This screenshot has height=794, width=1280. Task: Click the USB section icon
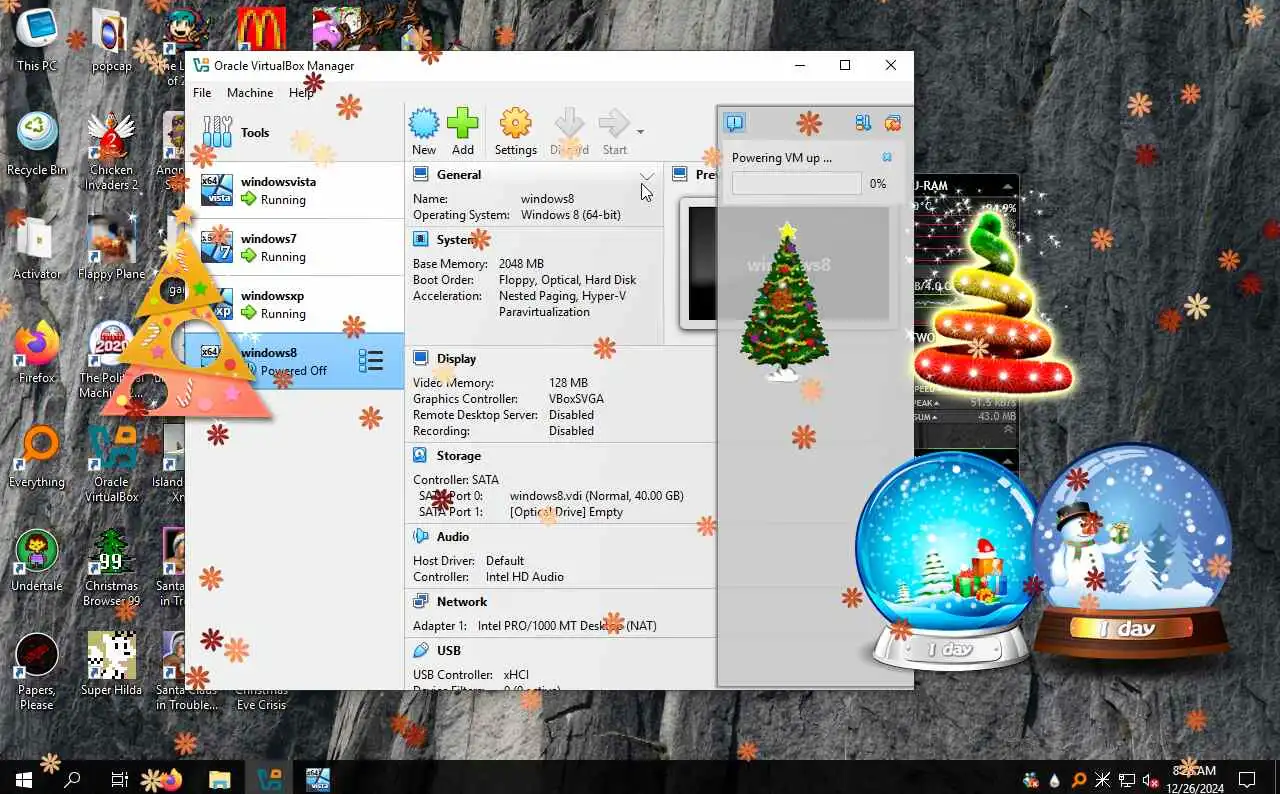click(x=420, y=650)
